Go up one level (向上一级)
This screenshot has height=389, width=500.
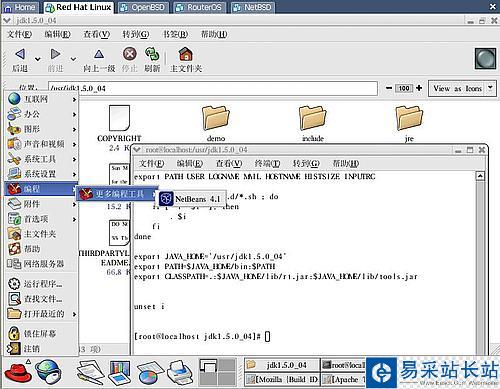99,54
